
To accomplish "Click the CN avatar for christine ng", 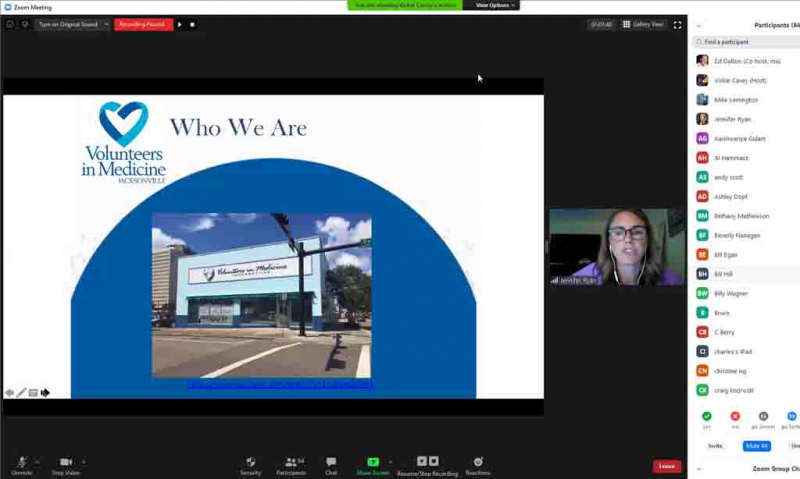I will (702, 371).
